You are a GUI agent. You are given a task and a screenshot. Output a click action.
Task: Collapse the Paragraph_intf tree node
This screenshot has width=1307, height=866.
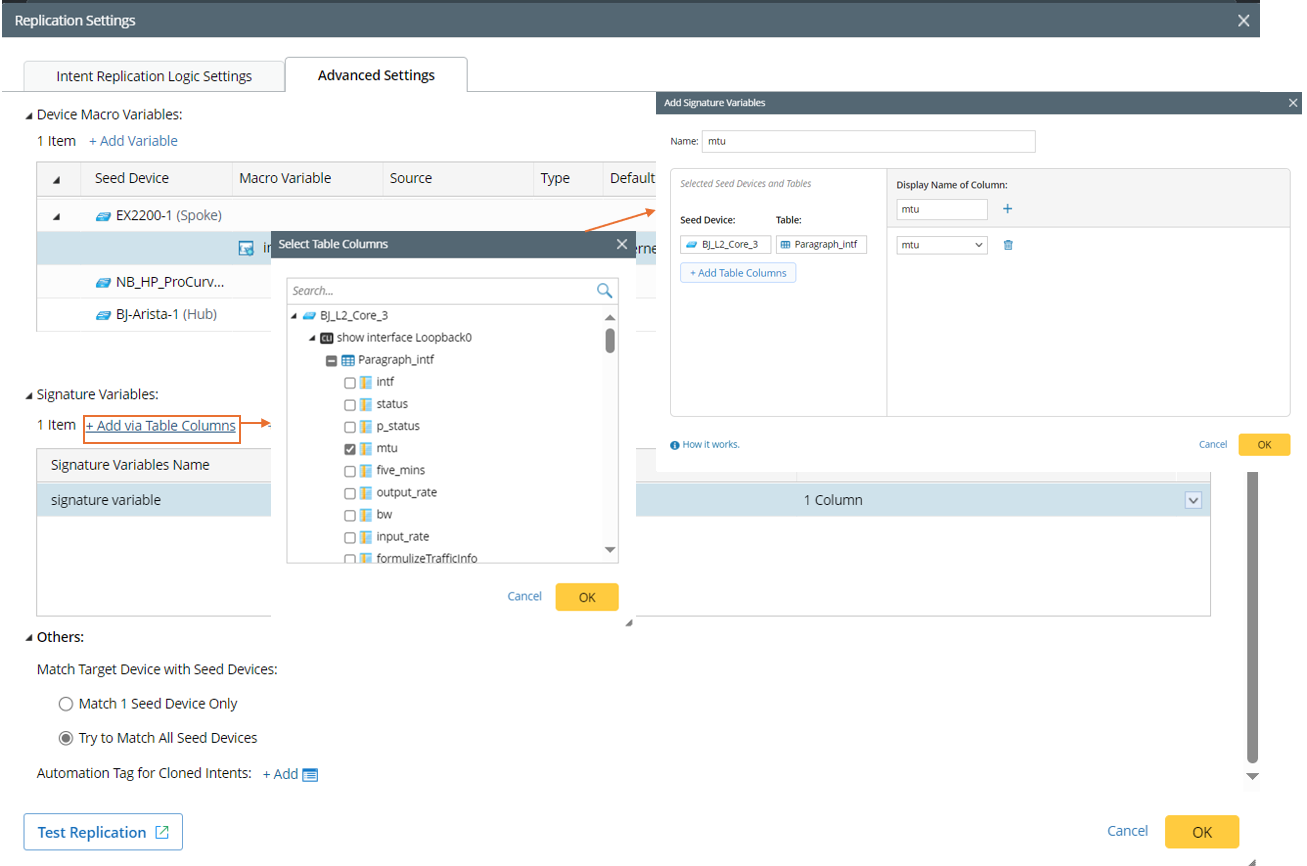click(x=330, y=360)
